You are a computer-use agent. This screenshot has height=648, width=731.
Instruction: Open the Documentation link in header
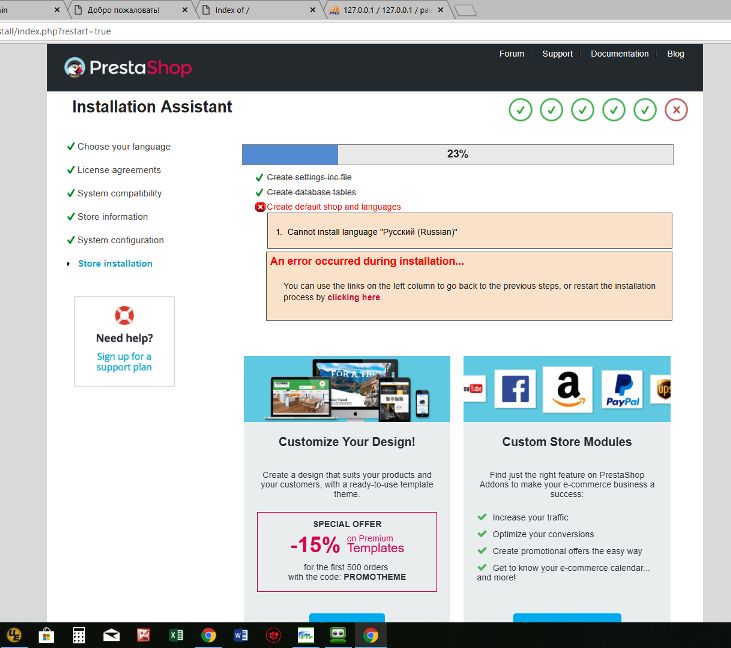619,54
